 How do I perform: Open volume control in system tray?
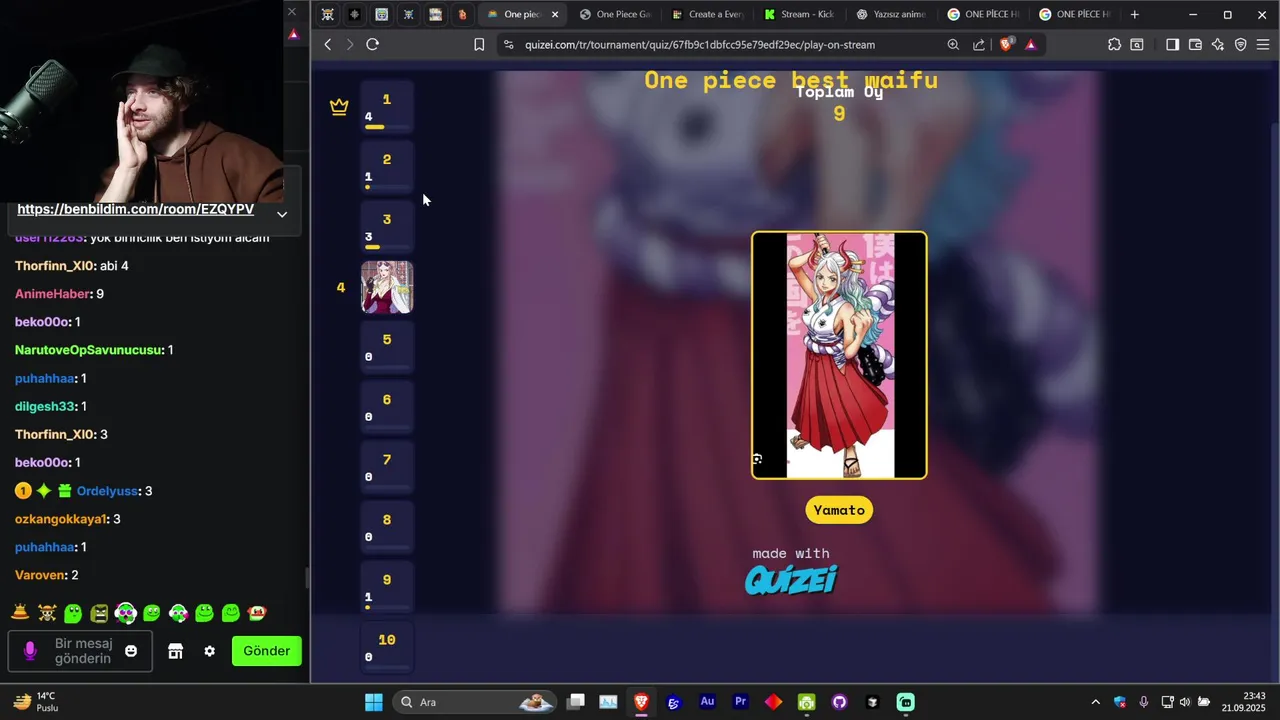[1185, 702]
